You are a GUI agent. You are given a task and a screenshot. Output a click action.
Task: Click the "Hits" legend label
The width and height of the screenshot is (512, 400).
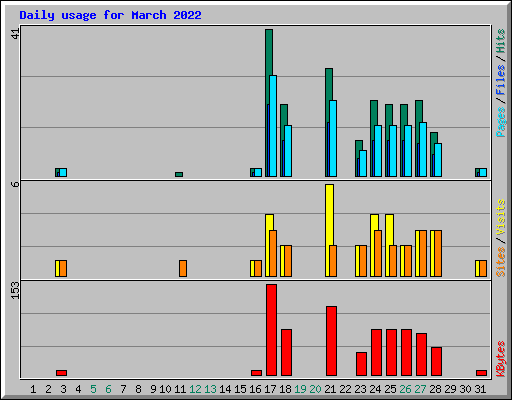pyautogui.click(x=501, y=41)
